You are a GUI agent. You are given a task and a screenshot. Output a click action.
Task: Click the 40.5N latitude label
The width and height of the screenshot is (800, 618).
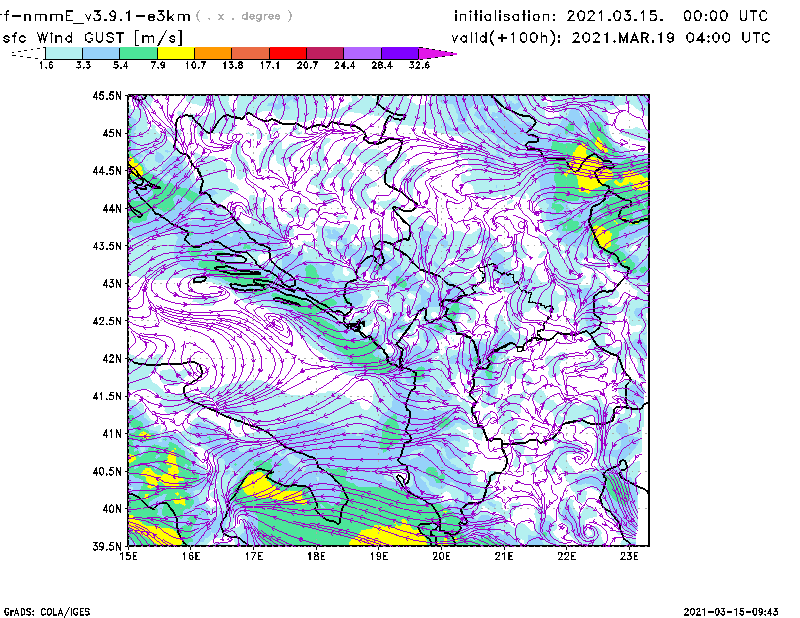[107, 472]
